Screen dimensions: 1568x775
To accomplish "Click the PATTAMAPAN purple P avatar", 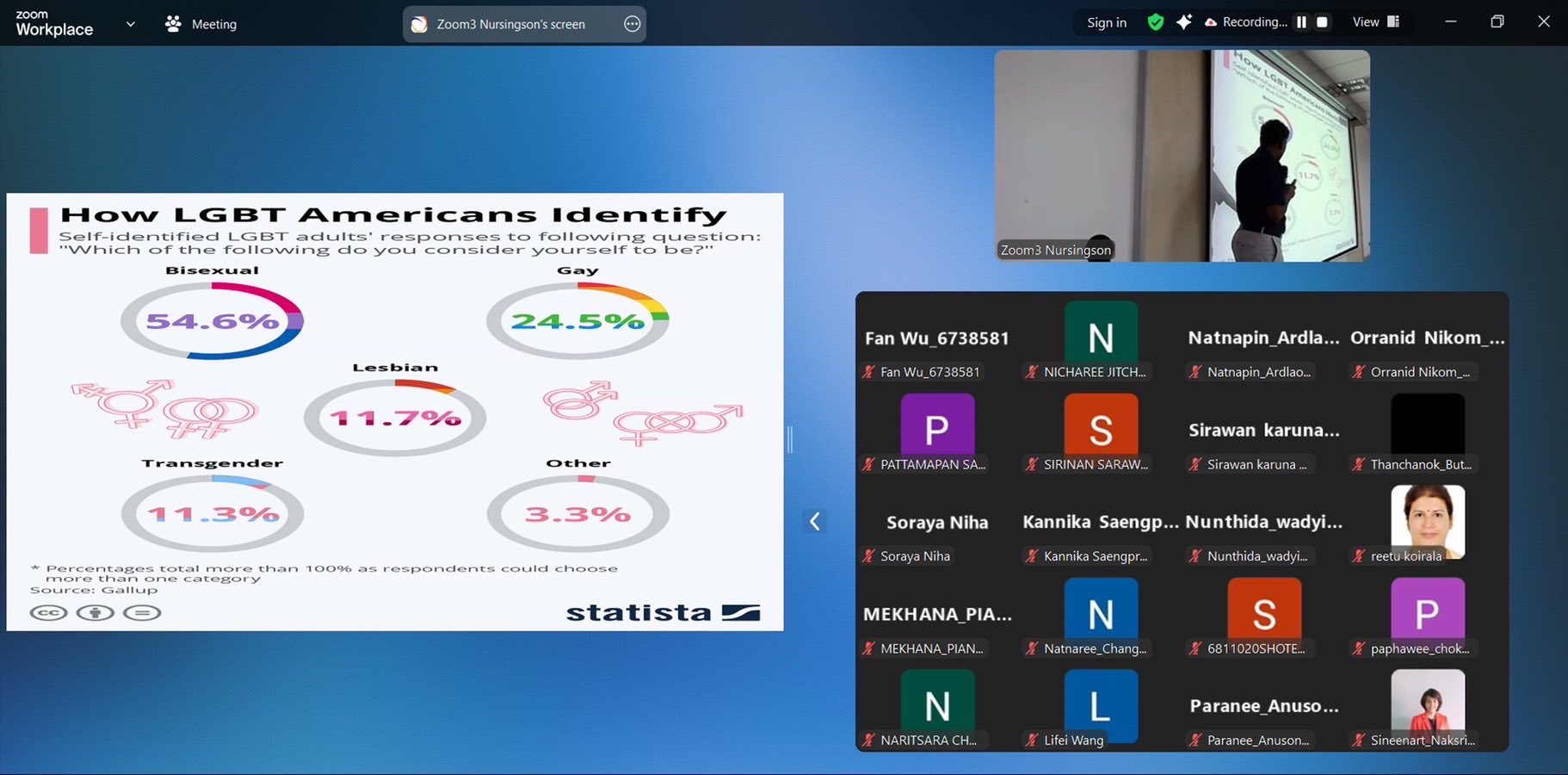I will (937, 428).
